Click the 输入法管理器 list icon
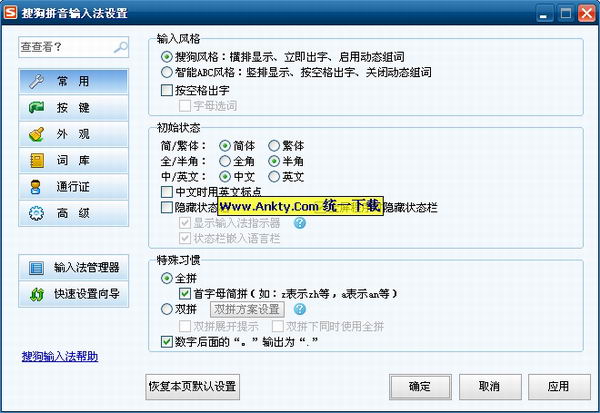 [37, 268]
